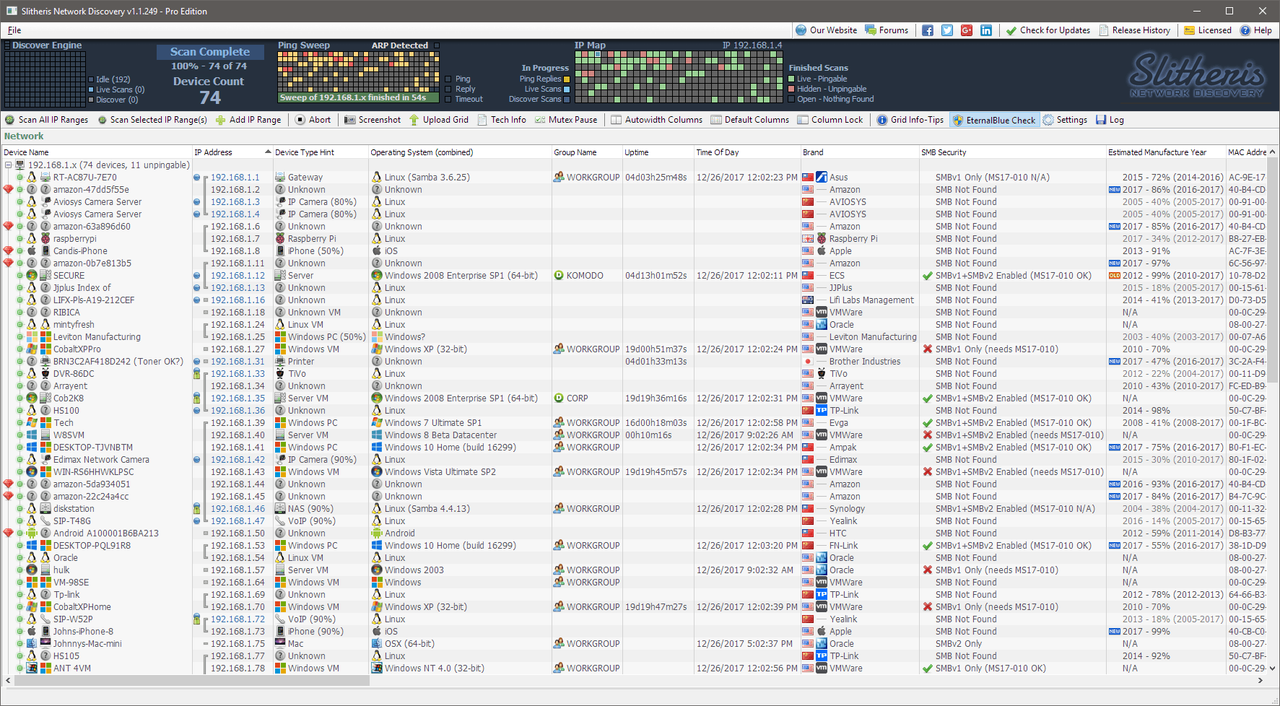Collapse the 192.168.1.x network tree node
1280x706 pixels.
point(9,165)
